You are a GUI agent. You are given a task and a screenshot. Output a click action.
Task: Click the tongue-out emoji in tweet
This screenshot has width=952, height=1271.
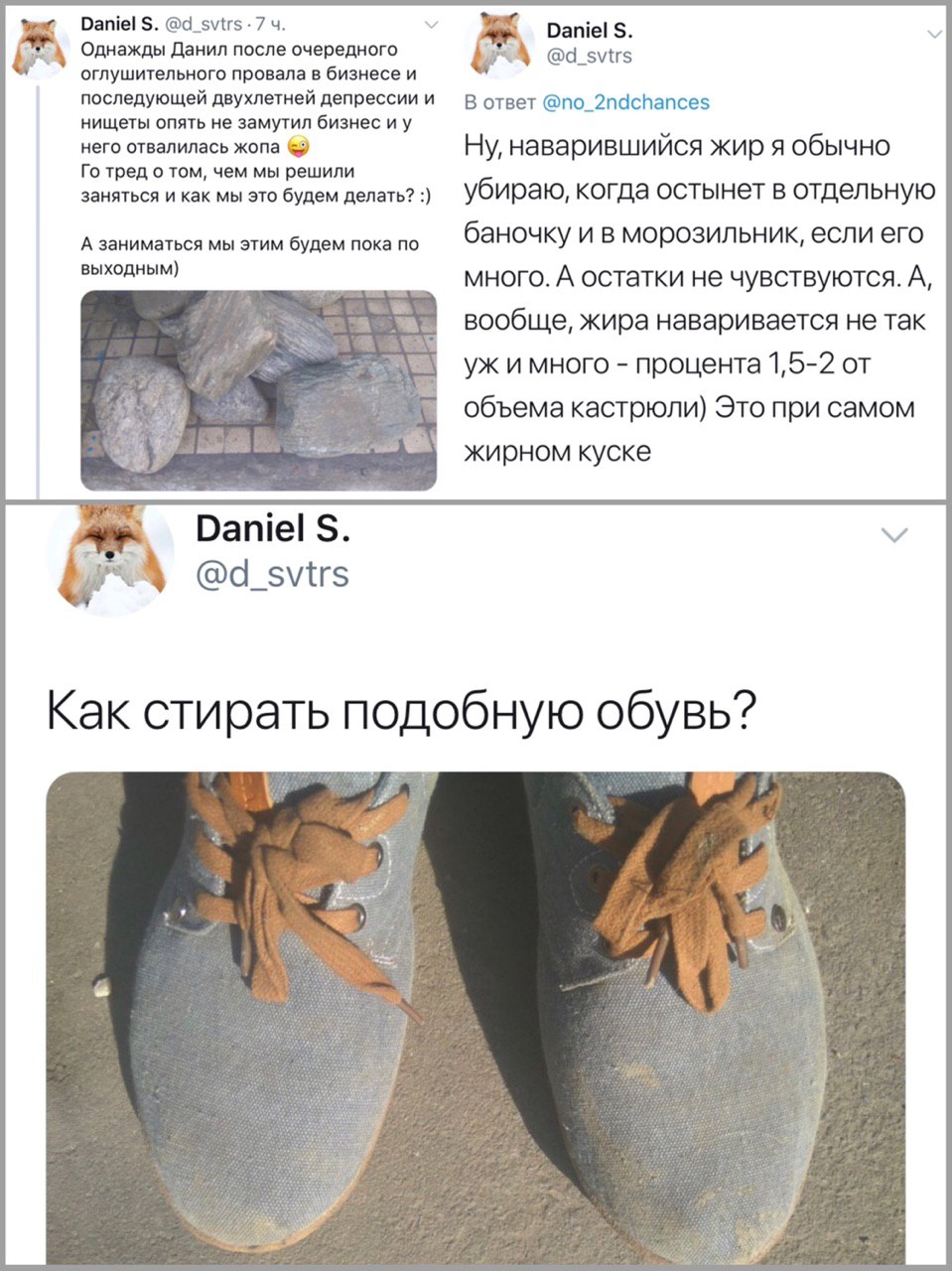pos(298,148)
